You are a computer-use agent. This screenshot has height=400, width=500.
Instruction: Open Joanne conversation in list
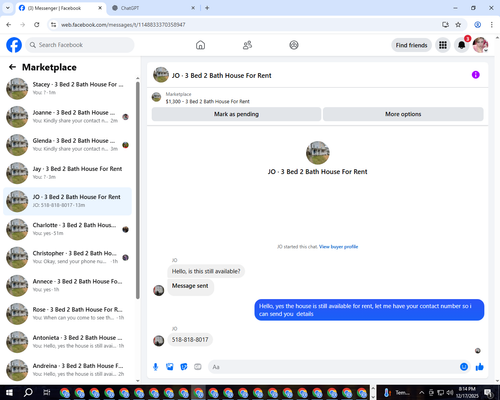pyautogui.click(x=67, y=117)
